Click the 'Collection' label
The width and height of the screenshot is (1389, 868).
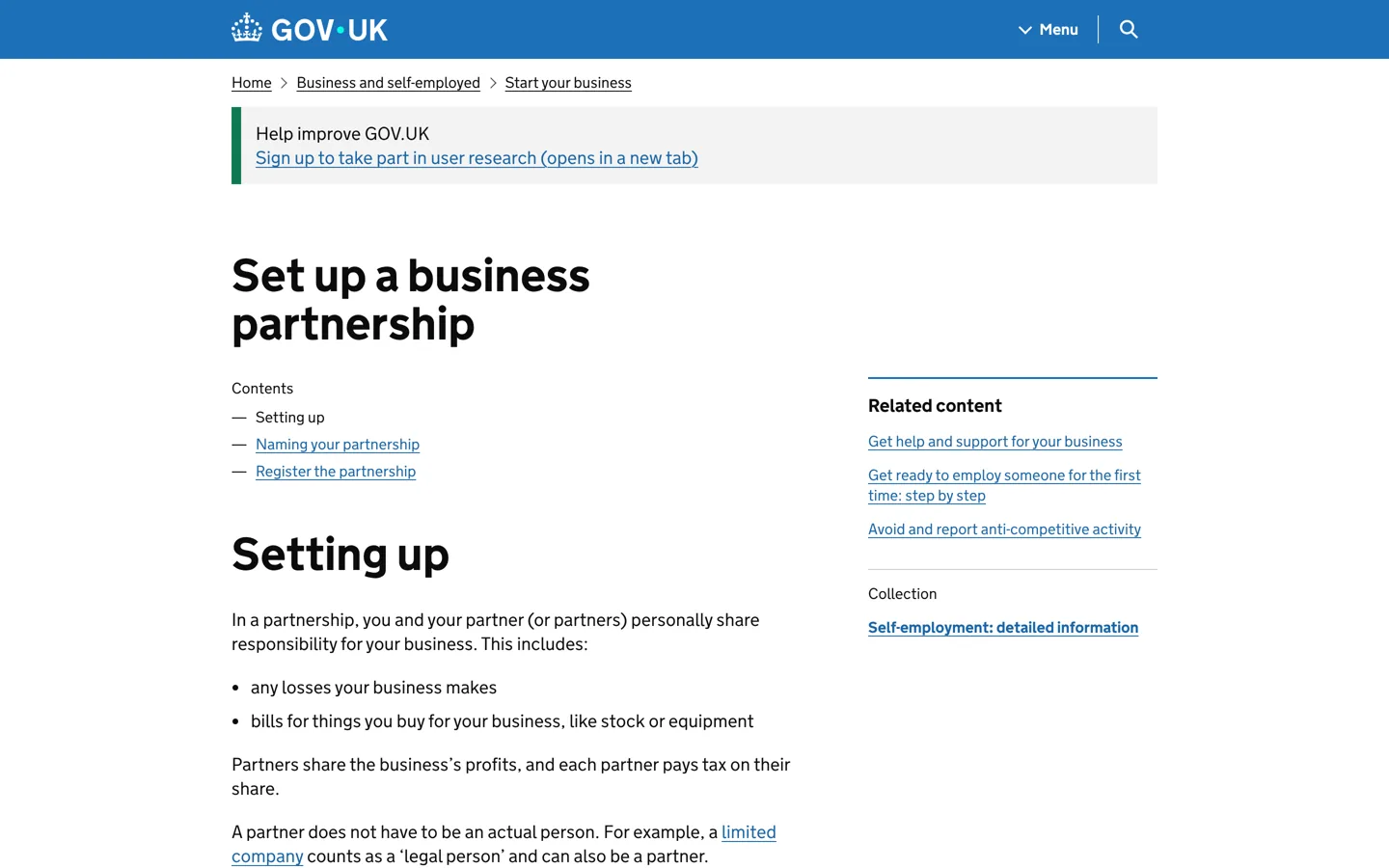[903, 594]
